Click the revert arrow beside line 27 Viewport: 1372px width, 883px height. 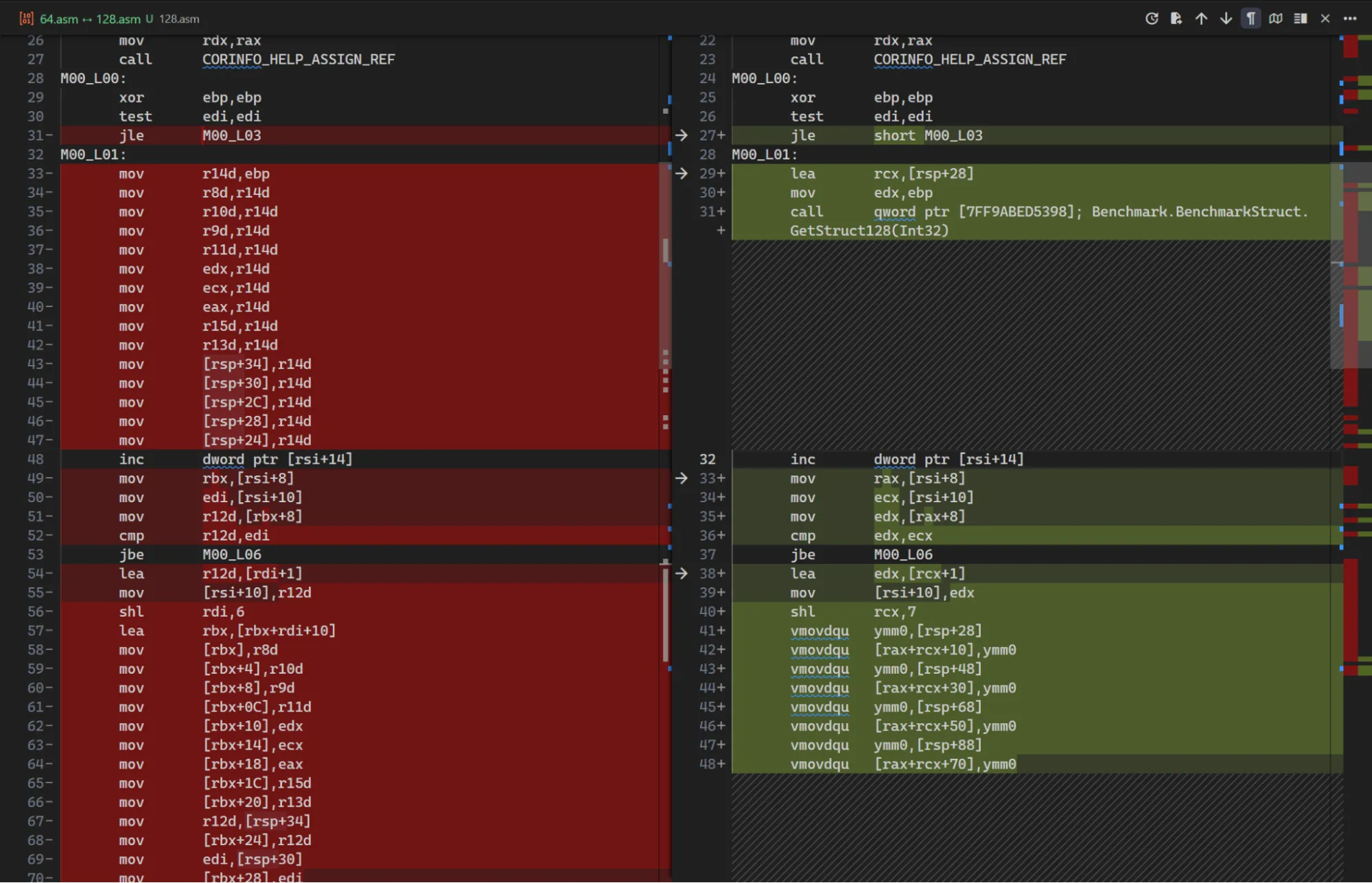[x=680, y=135]
